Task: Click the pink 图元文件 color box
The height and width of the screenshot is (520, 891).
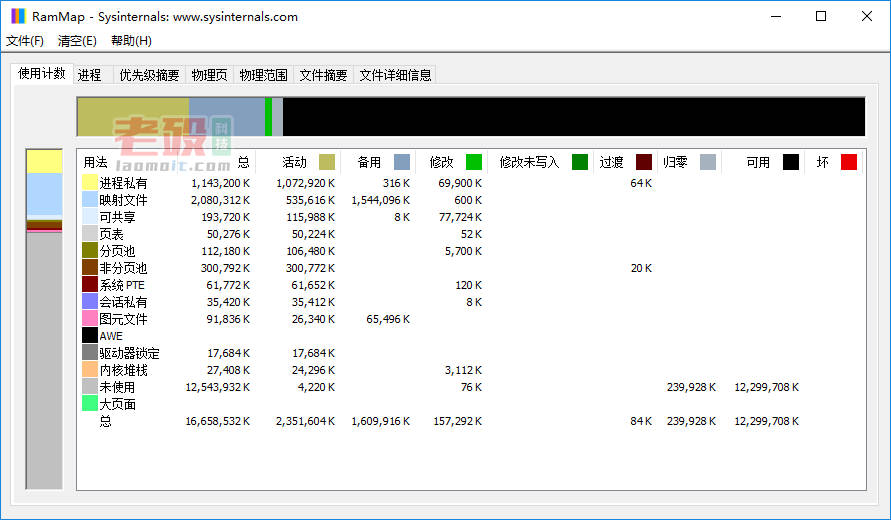Action: (90, 318)
